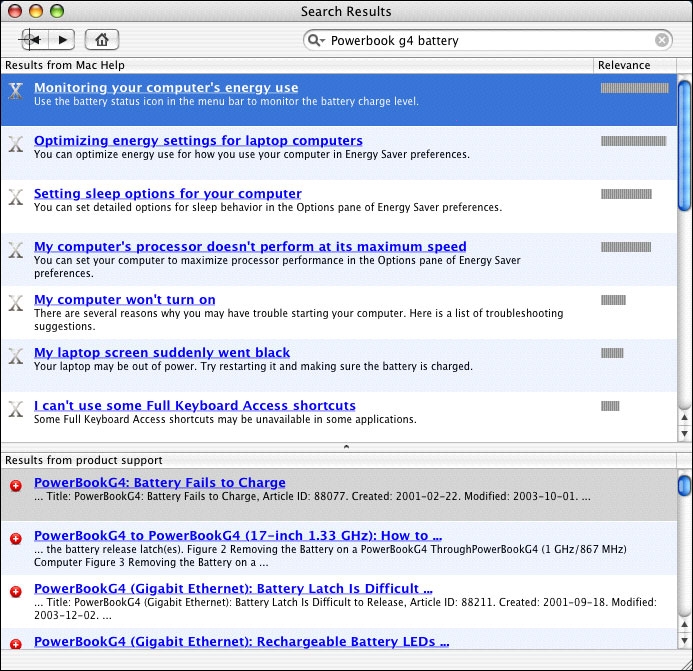Click relevance bar for 'My computer won't turn on'
Image resolution: width=693 pixels, height=671 pixels.
click(x=613, y=300)
